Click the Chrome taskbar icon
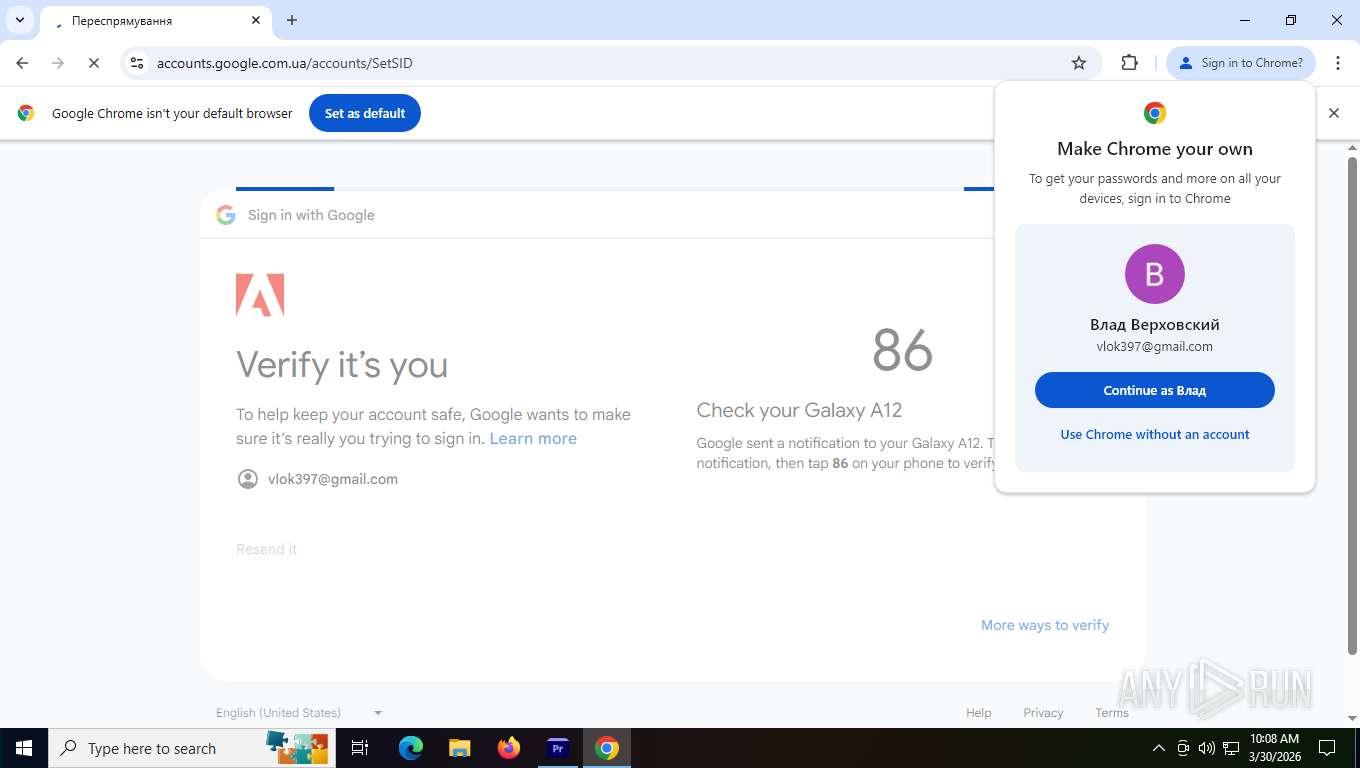This screenshot has width=1360, height=768. tap(607, 748)
